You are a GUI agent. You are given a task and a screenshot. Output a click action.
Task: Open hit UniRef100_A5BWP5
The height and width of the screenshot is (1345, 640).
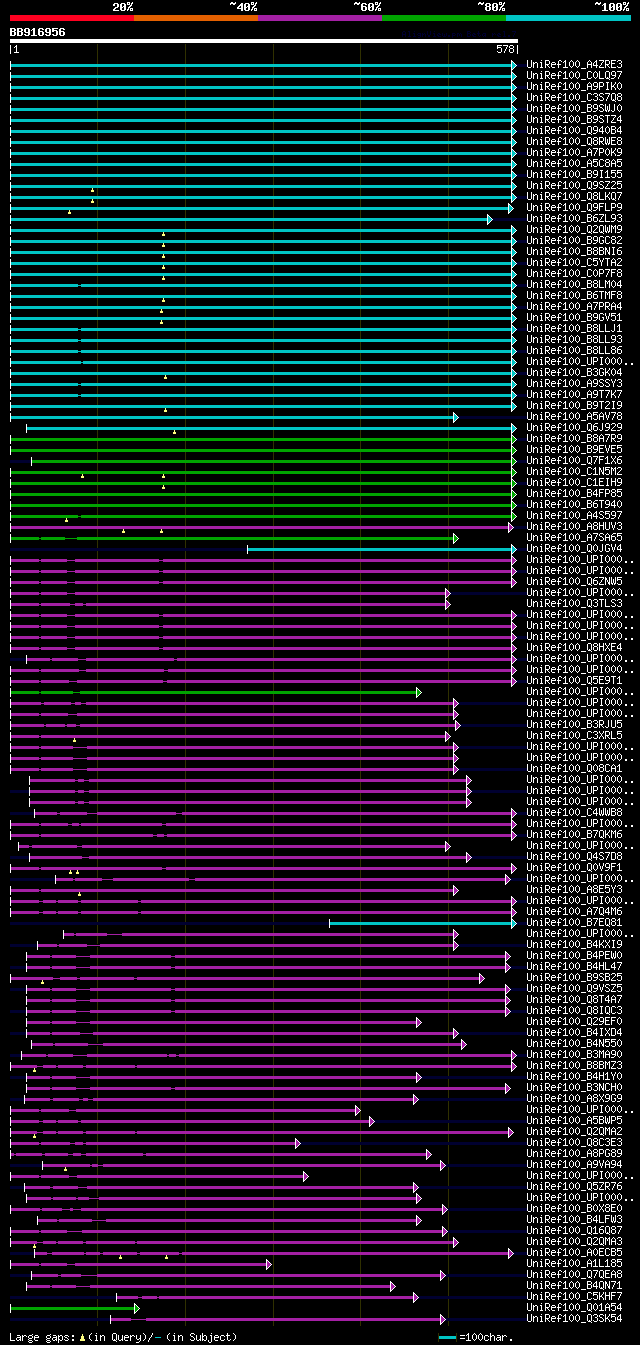coord(574,1120)
